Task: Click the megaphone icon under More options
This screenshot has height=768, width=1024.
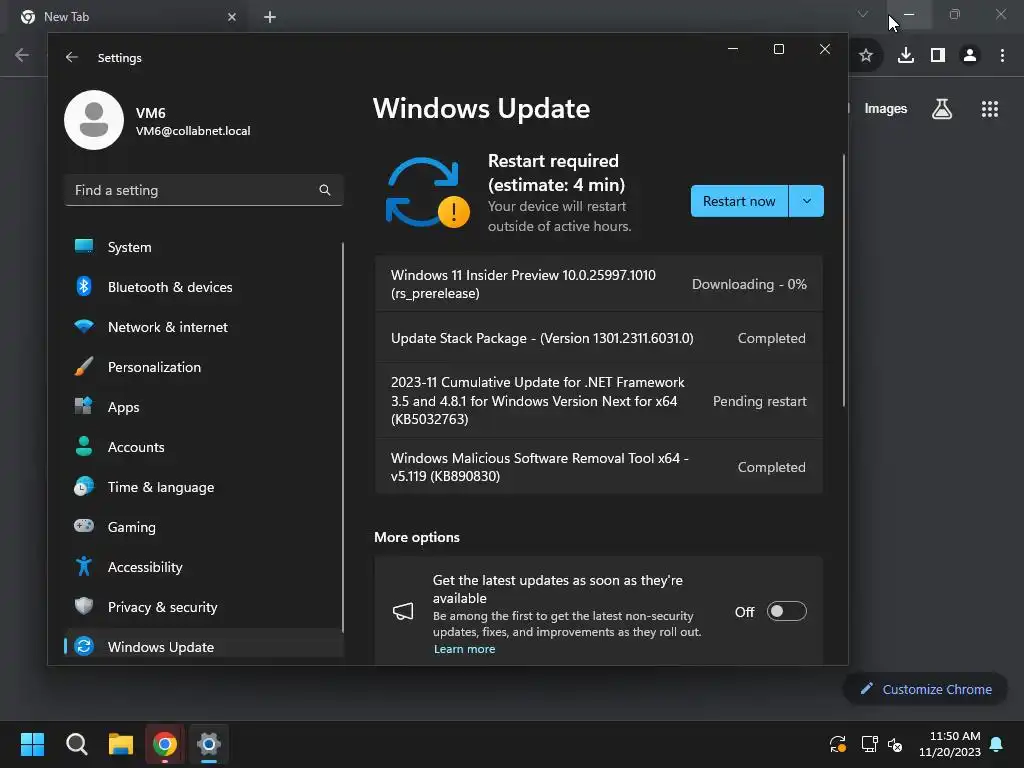Action: (403, 611)
